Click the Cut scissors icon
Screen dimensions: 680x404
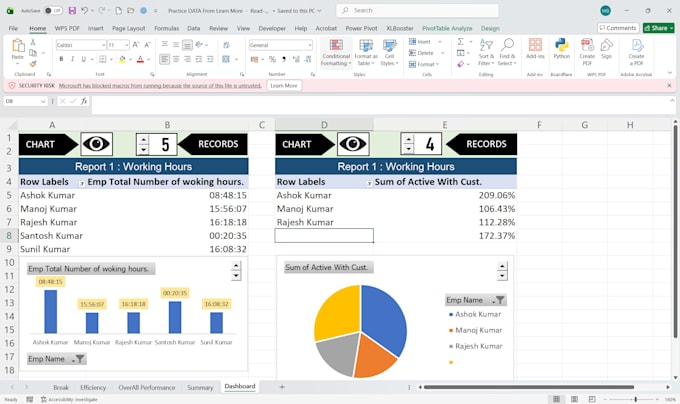(33, 42)
